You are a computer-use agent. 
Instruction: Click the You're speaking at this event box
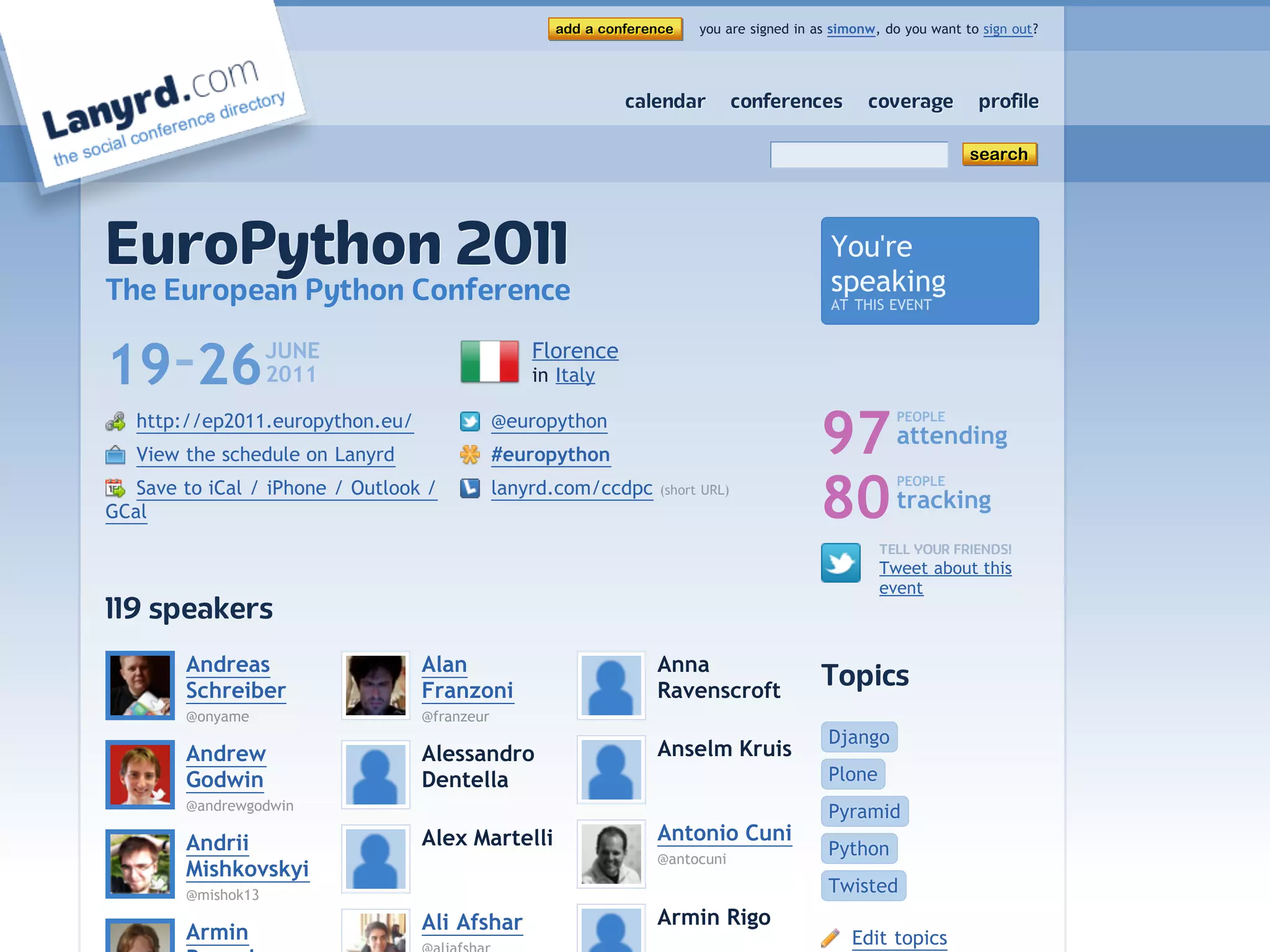(930, 271)
